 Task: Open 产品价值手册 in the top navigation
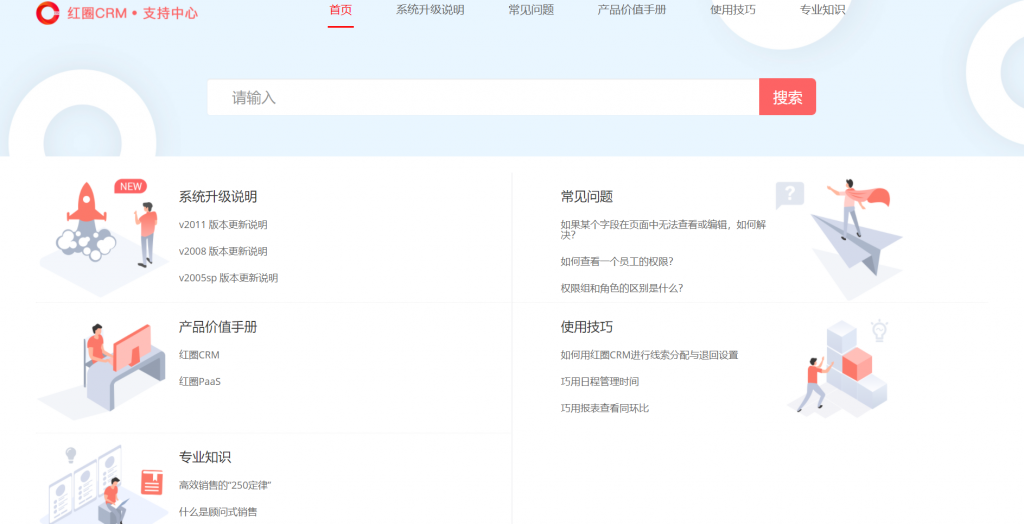tap(632, 10)
